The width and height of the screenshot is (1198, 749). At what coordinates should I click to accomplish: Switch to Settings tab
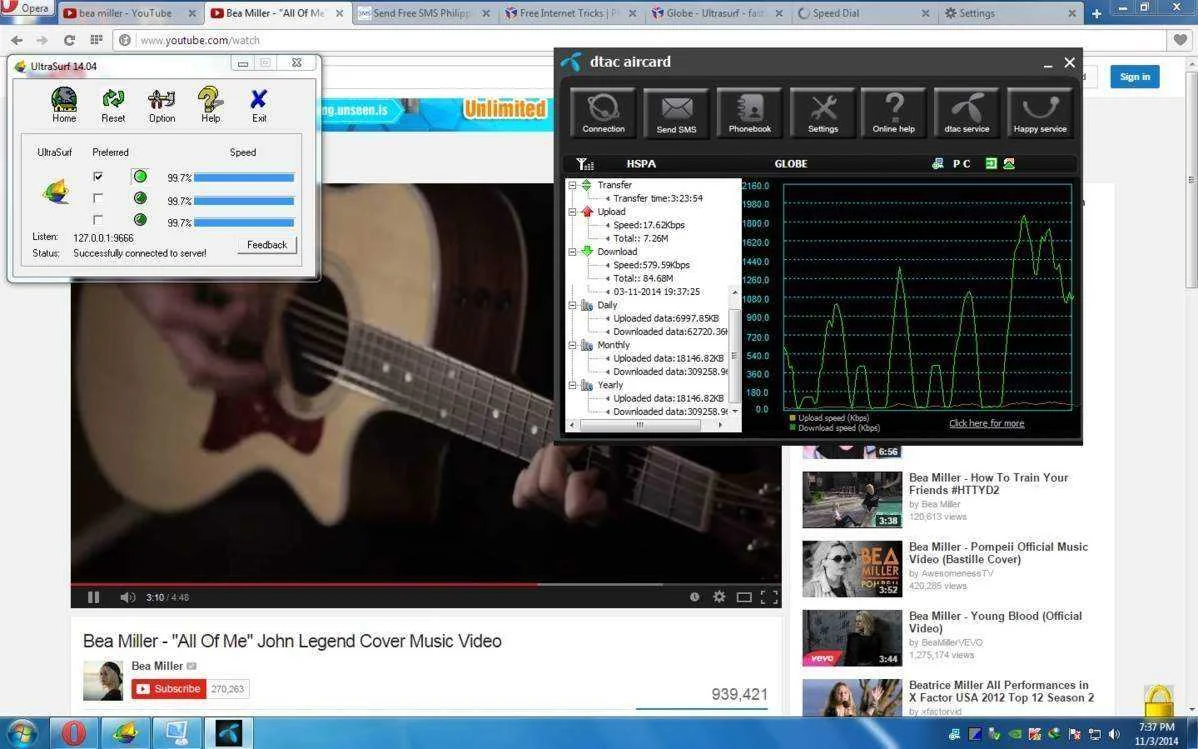click(x=1010, y=13)
